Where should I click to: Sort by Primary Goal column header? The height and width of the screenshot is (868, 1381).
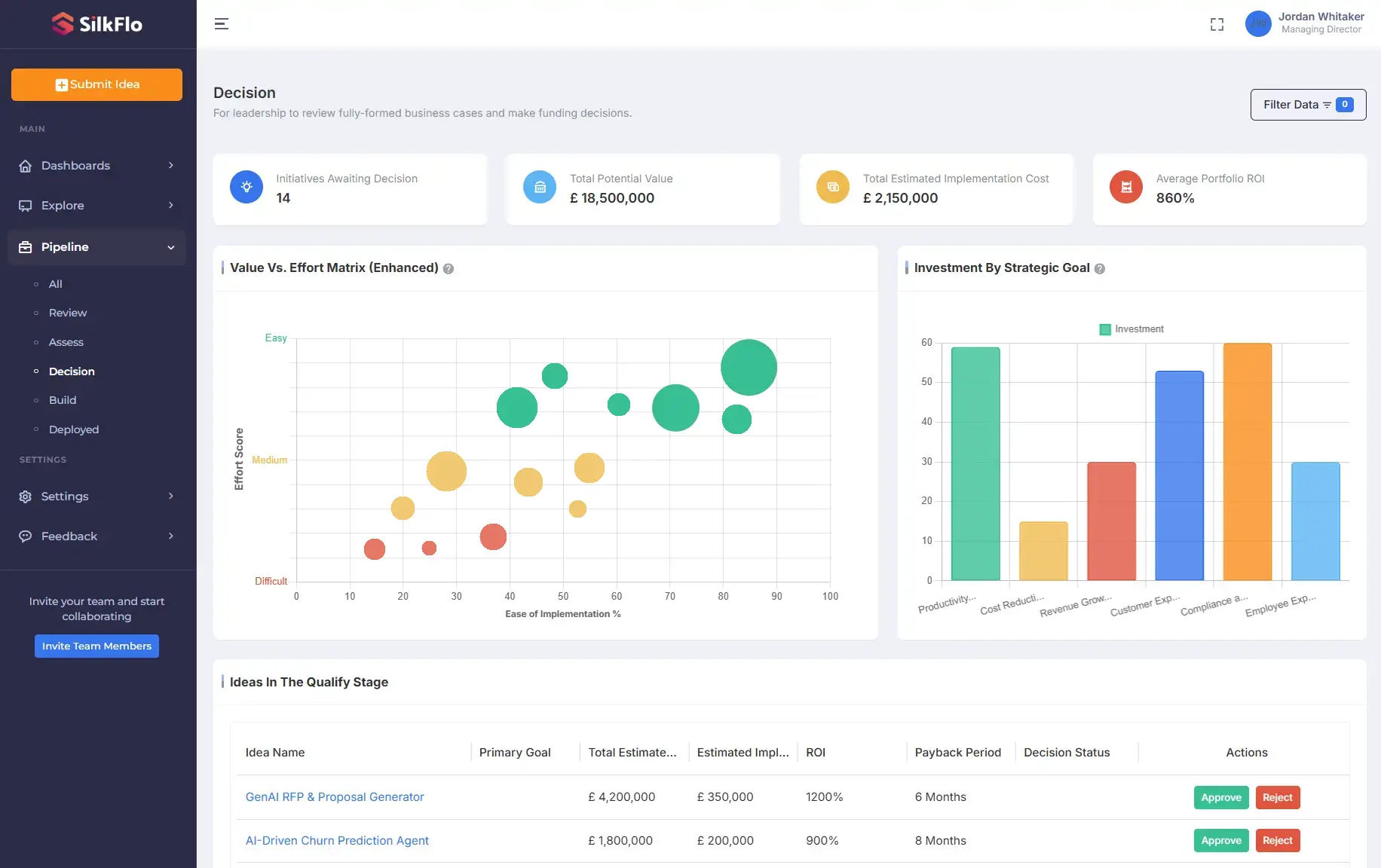(515, 753)
